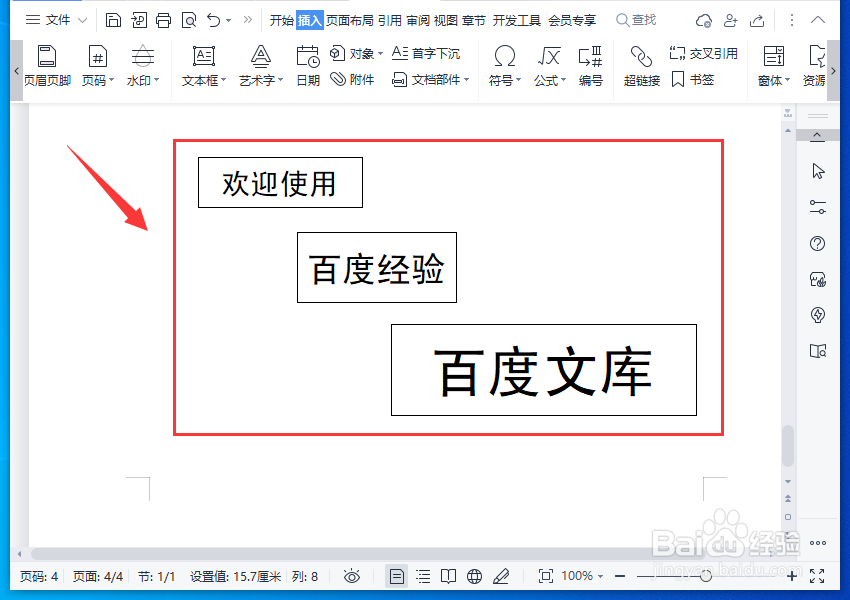Collapse the ribbon with the up chevron
850x600 pixels.
click(x=817, y=20)
